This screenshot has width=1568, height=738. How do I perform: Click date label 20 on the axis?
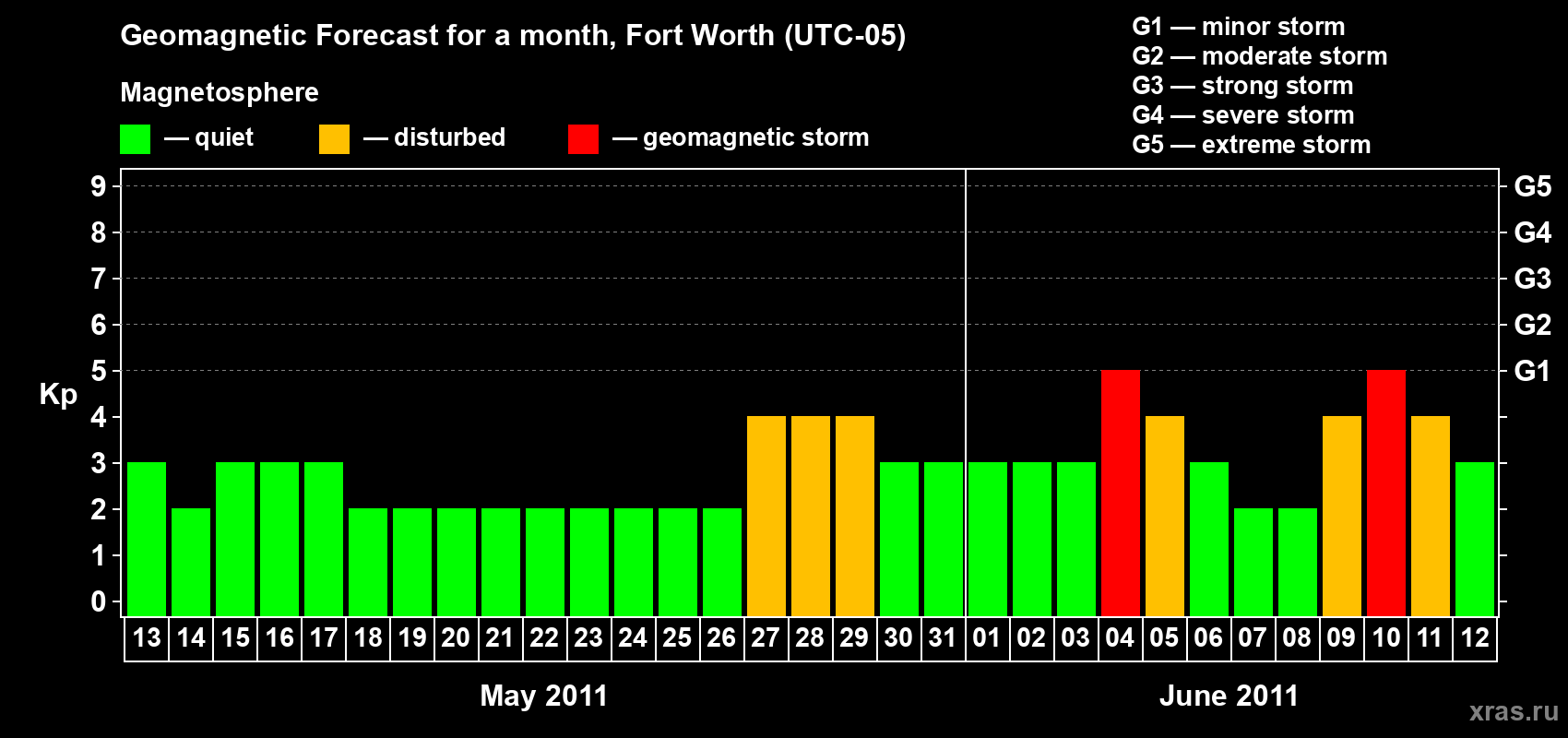pos(456,637)
